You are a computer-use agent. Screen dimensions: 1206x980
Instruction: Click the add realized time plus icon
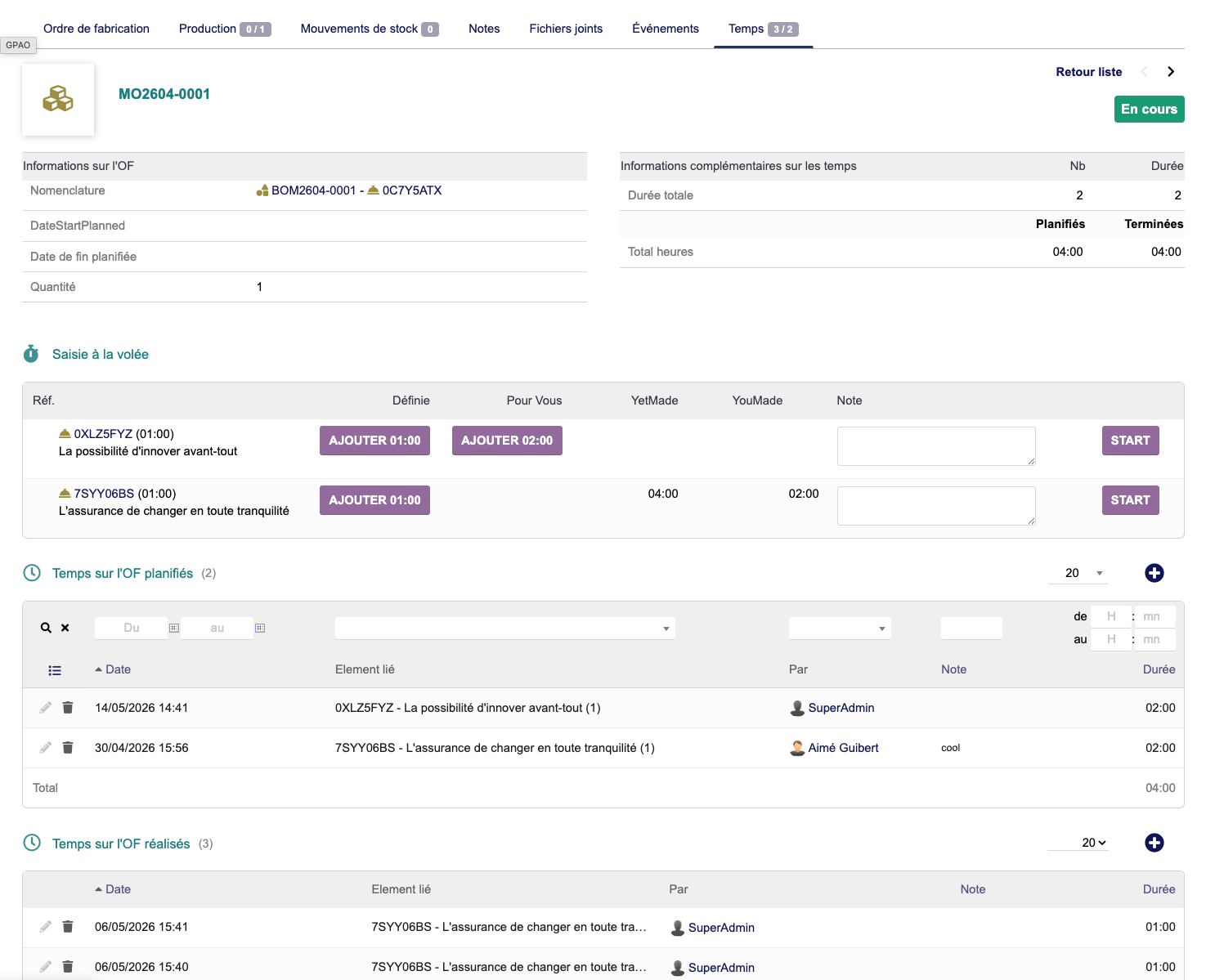coord(1154,843)
